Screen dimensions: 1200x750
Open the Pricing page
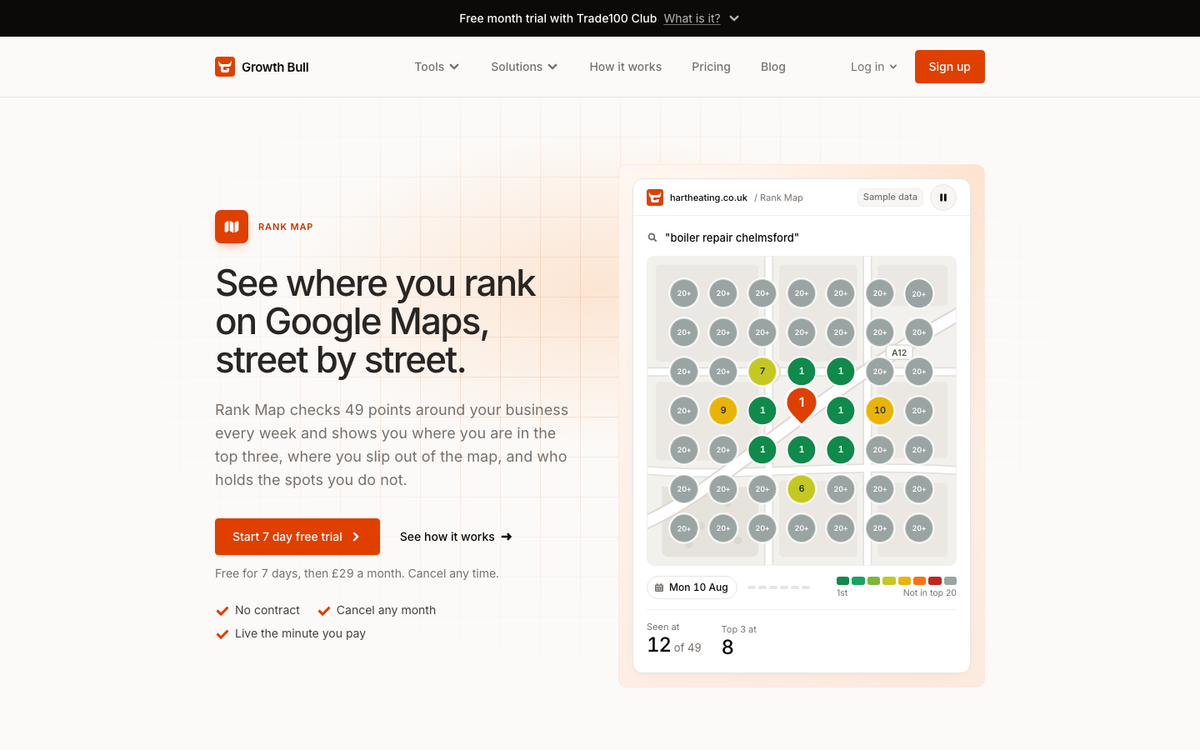pyautogui.click(x=711, y=67)
